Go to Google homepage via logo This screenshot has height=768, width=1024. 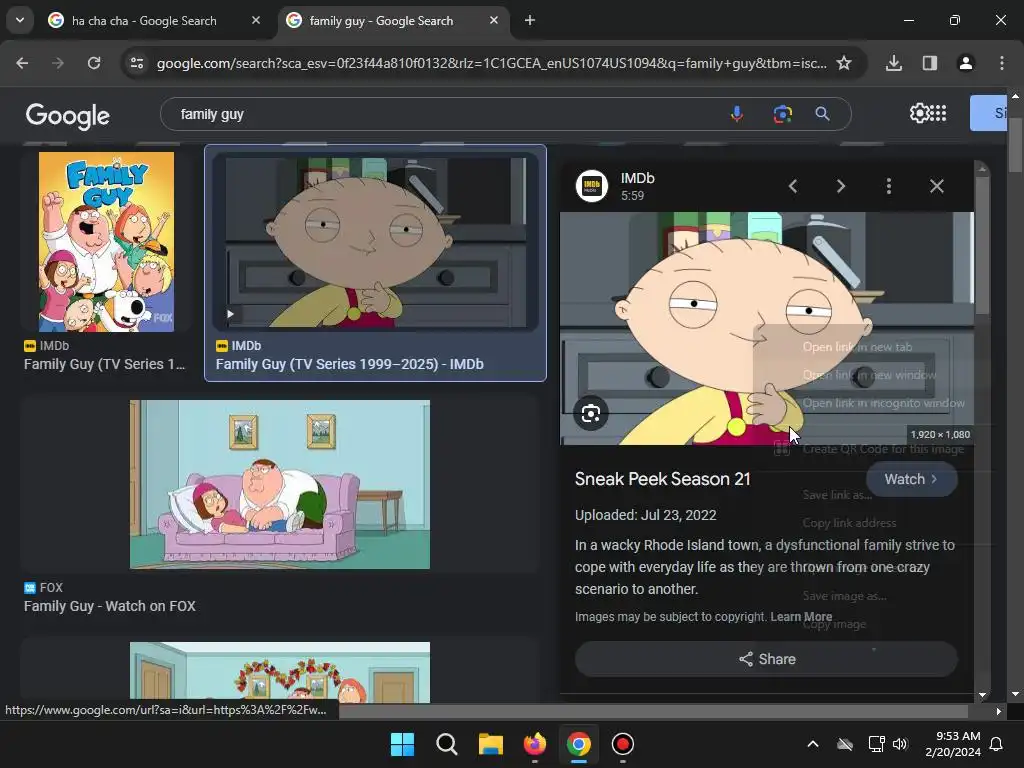67,116
